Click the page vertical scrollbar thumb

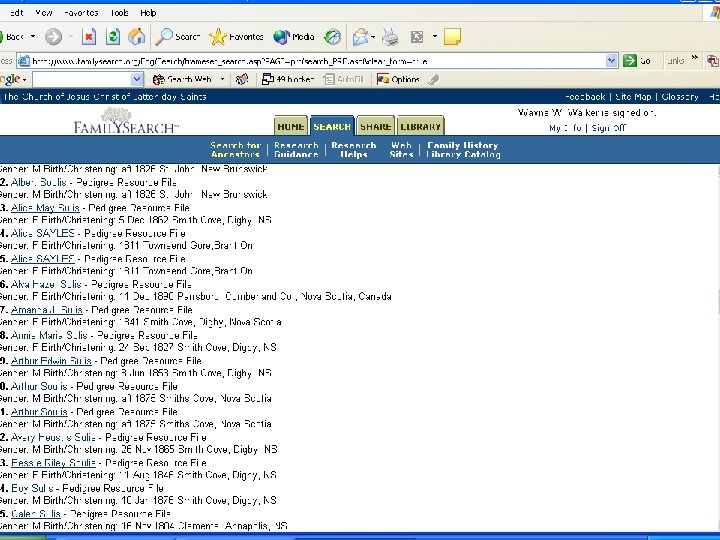click(718, 302)
